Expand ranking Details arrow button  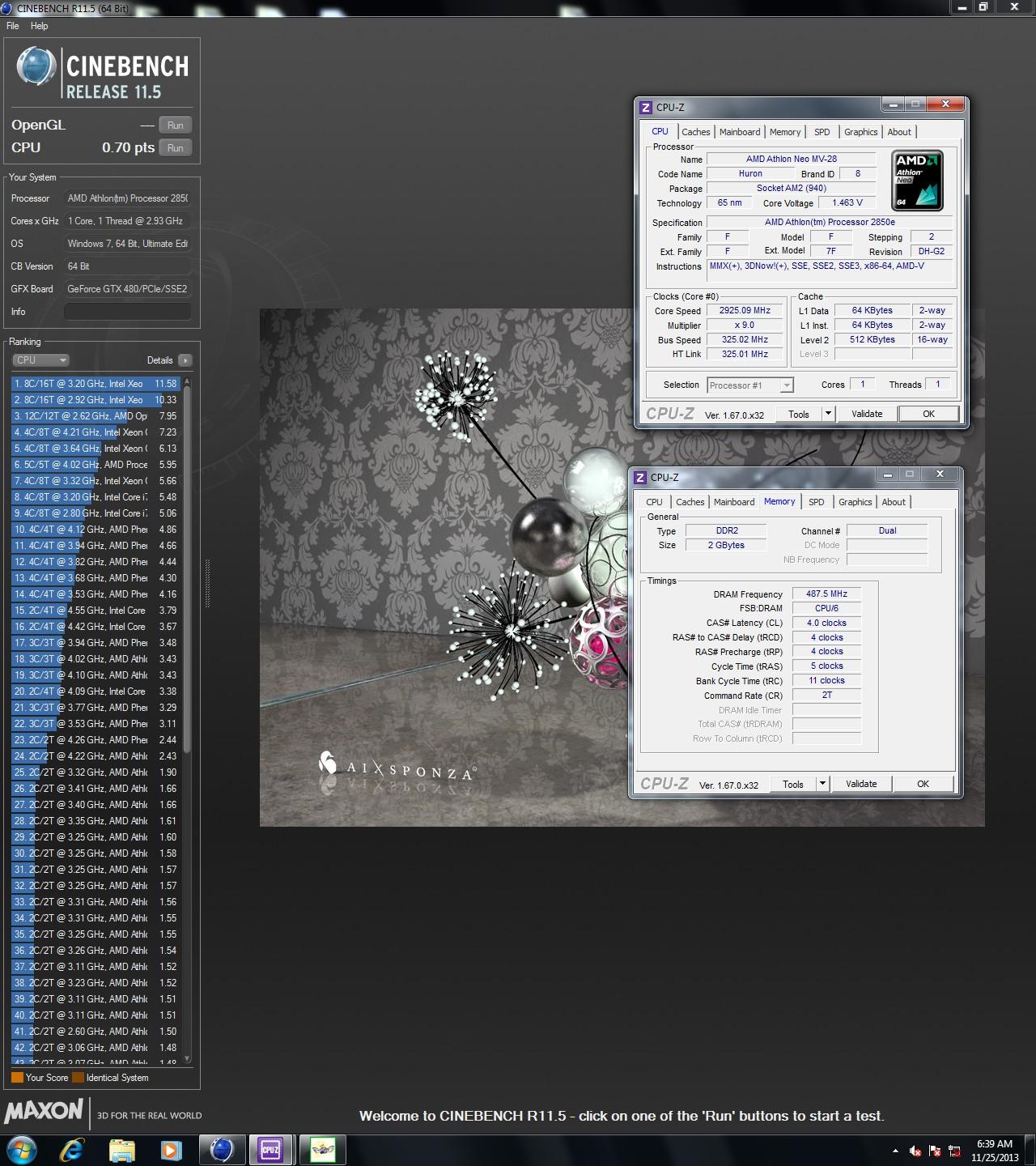185,360
